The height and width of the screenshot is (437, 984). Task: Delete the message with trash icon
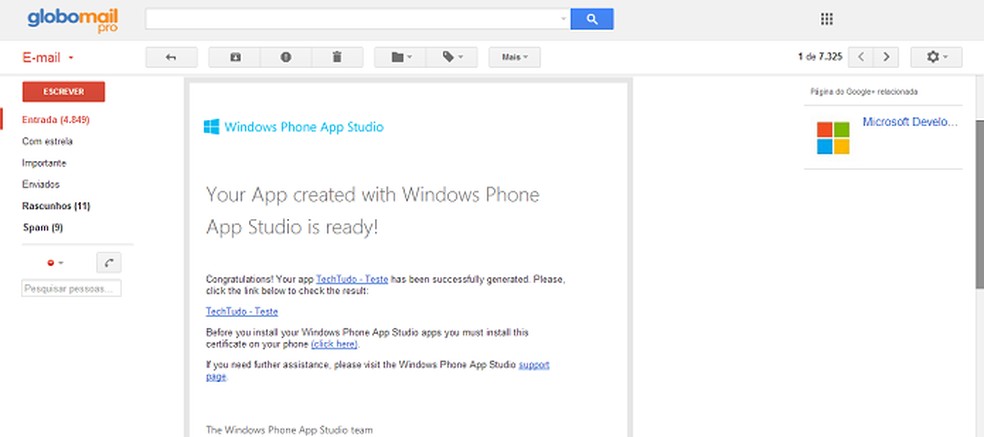(337, 57)
